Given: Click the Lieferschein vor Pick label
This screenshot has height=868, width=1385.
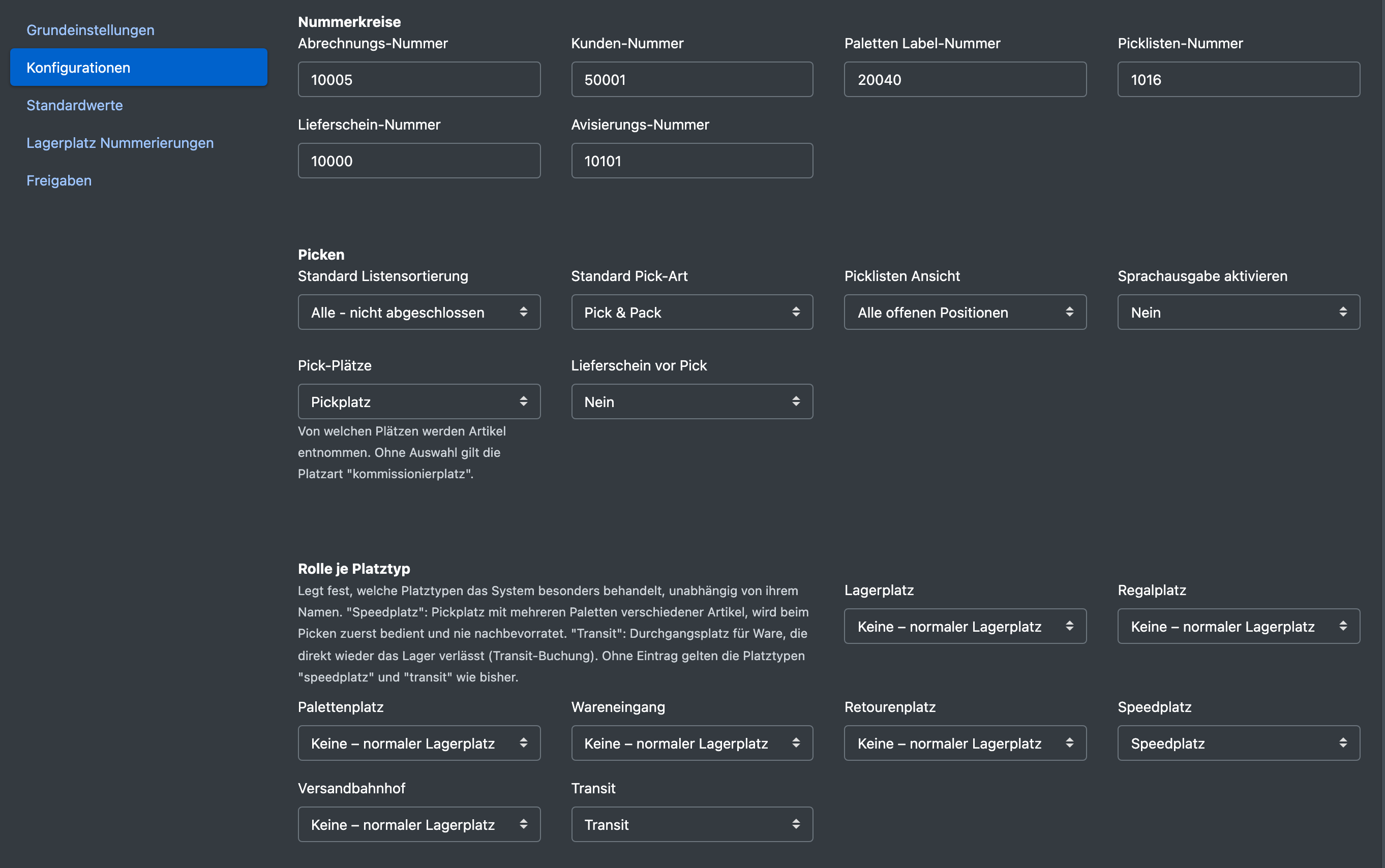Looking at the screenshot, I should [x=639, y=366].
